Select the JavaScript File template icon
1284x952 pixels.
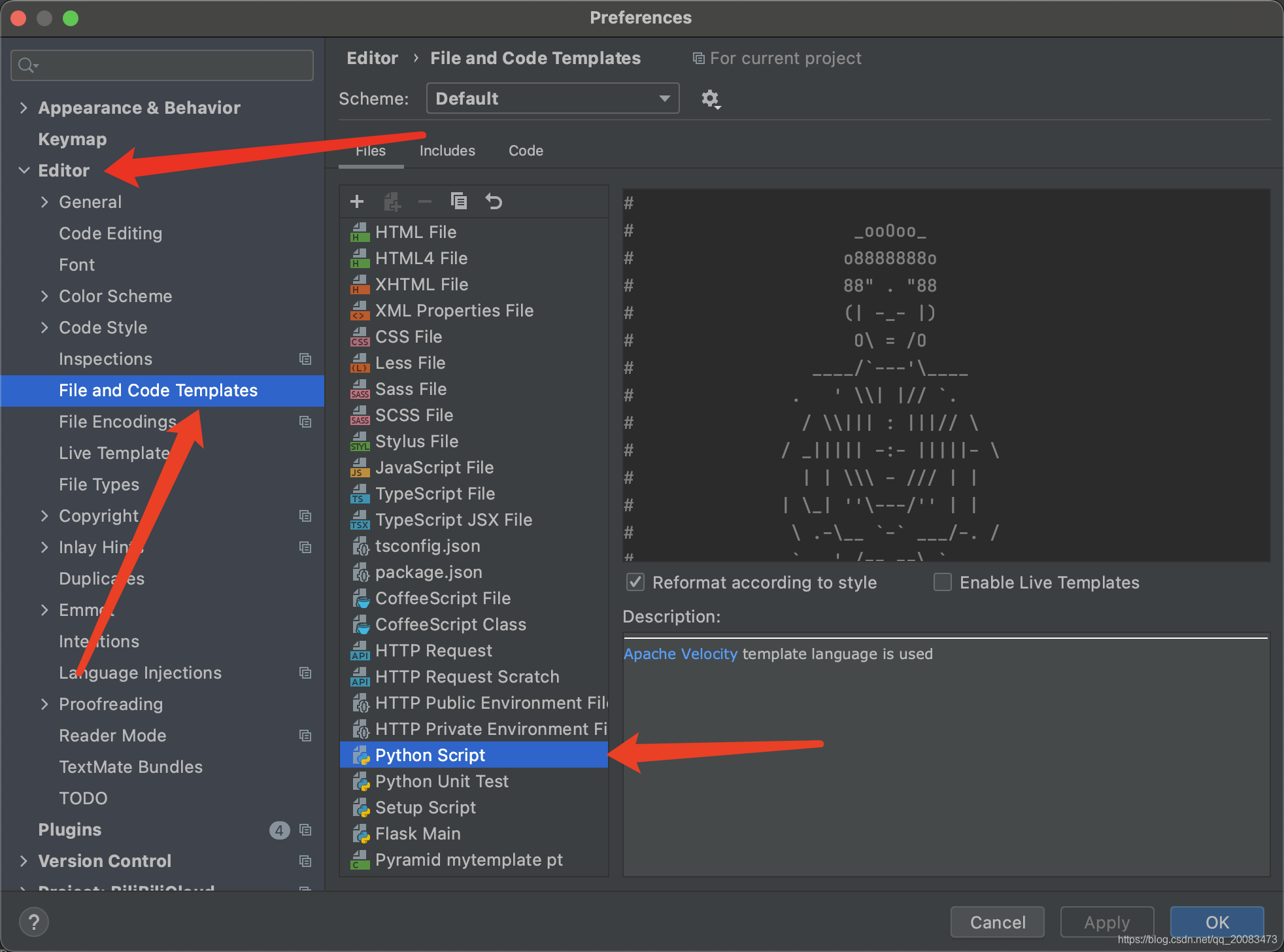point(360,467)
